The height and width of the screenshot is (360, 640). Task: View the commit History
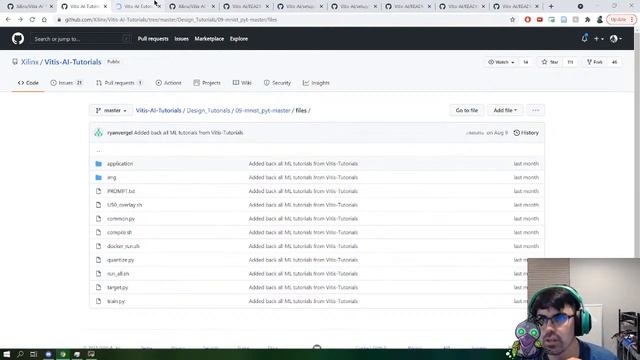(x=526, y=133)
